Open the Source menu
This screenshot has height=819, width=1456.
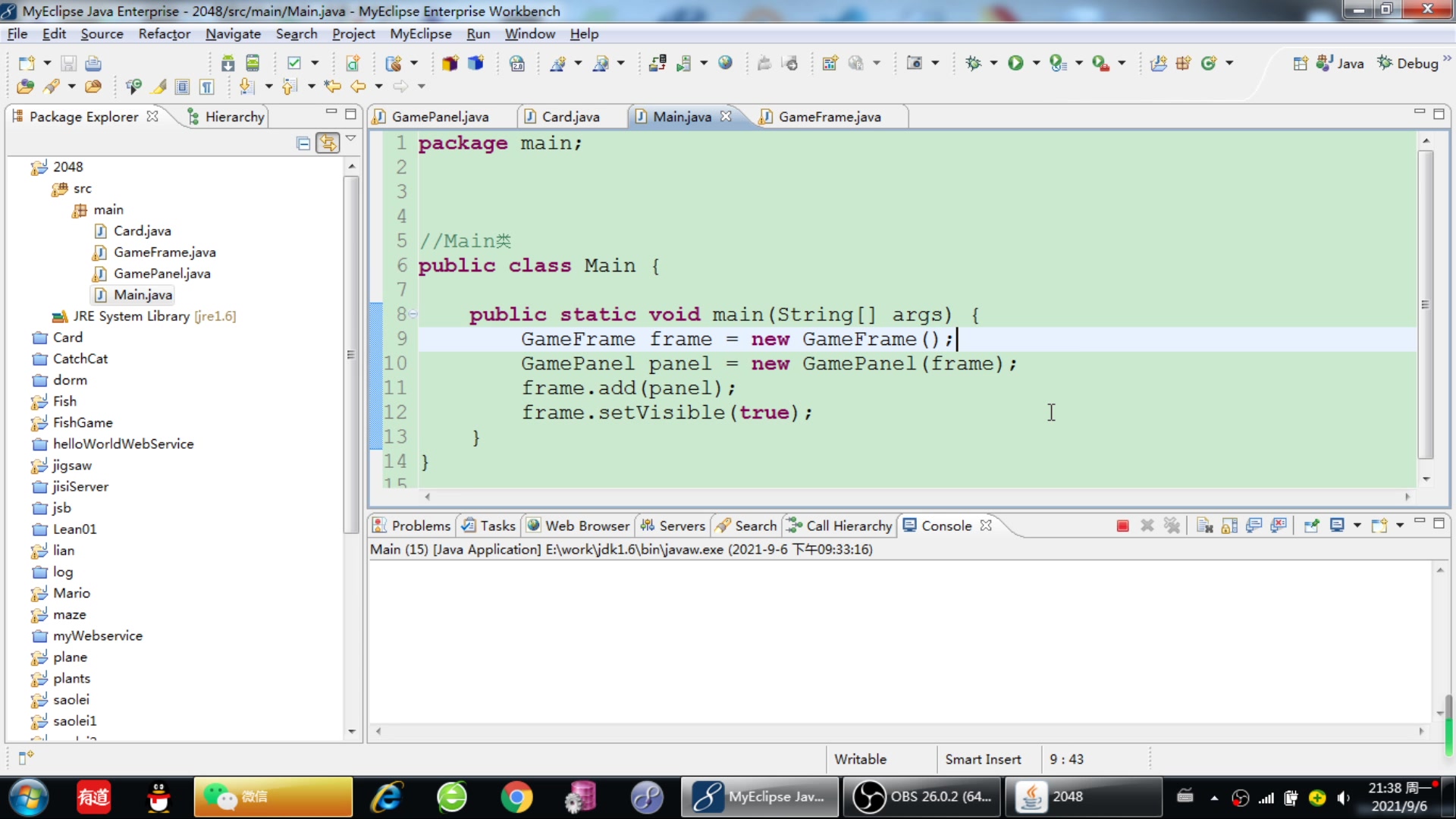(x=102, y=33)
